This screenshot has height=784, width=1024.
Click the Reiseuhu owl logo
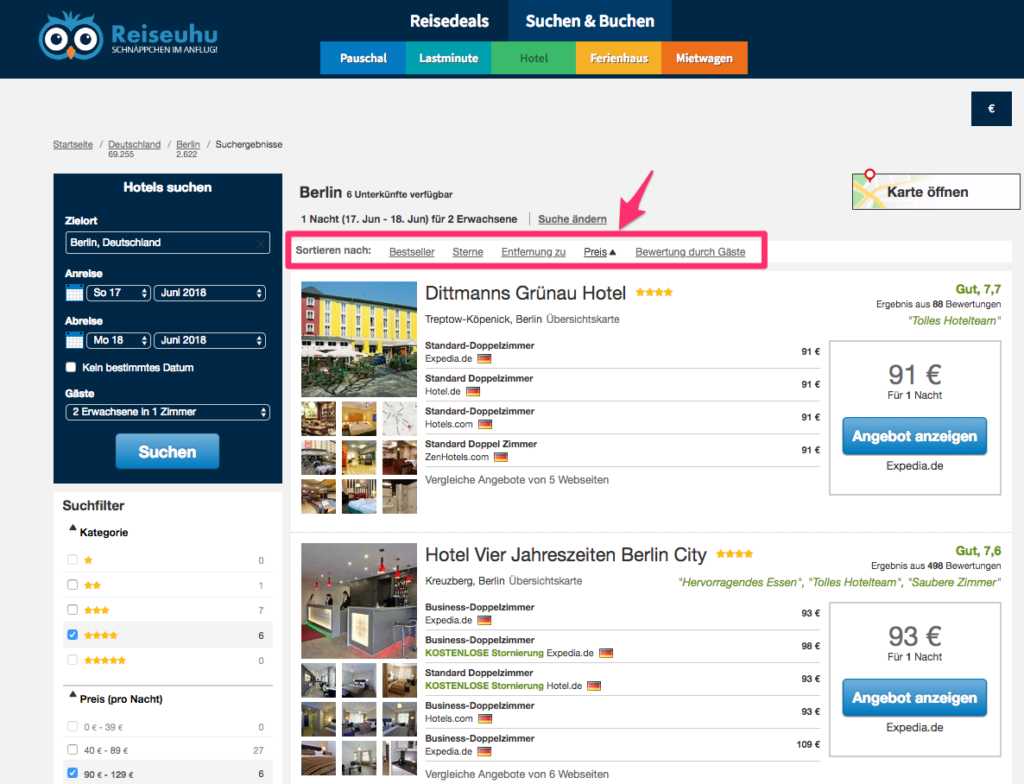(x=71, y=36)
